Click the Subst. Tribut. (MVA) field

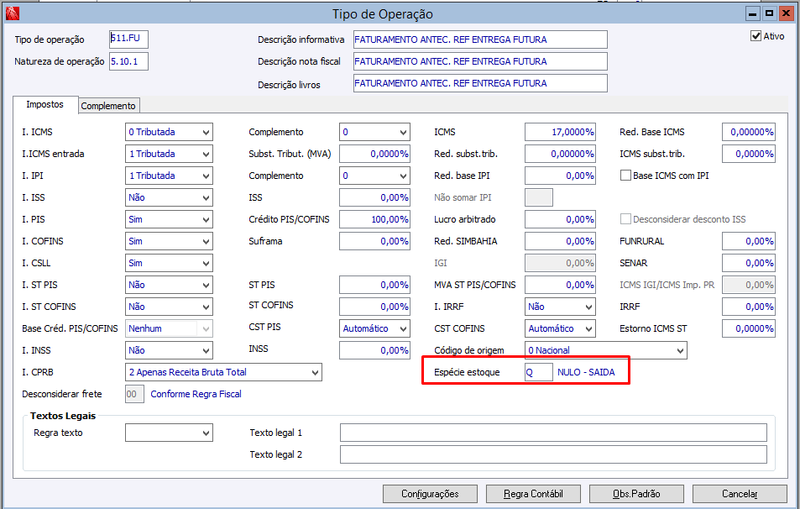point(374,154)
